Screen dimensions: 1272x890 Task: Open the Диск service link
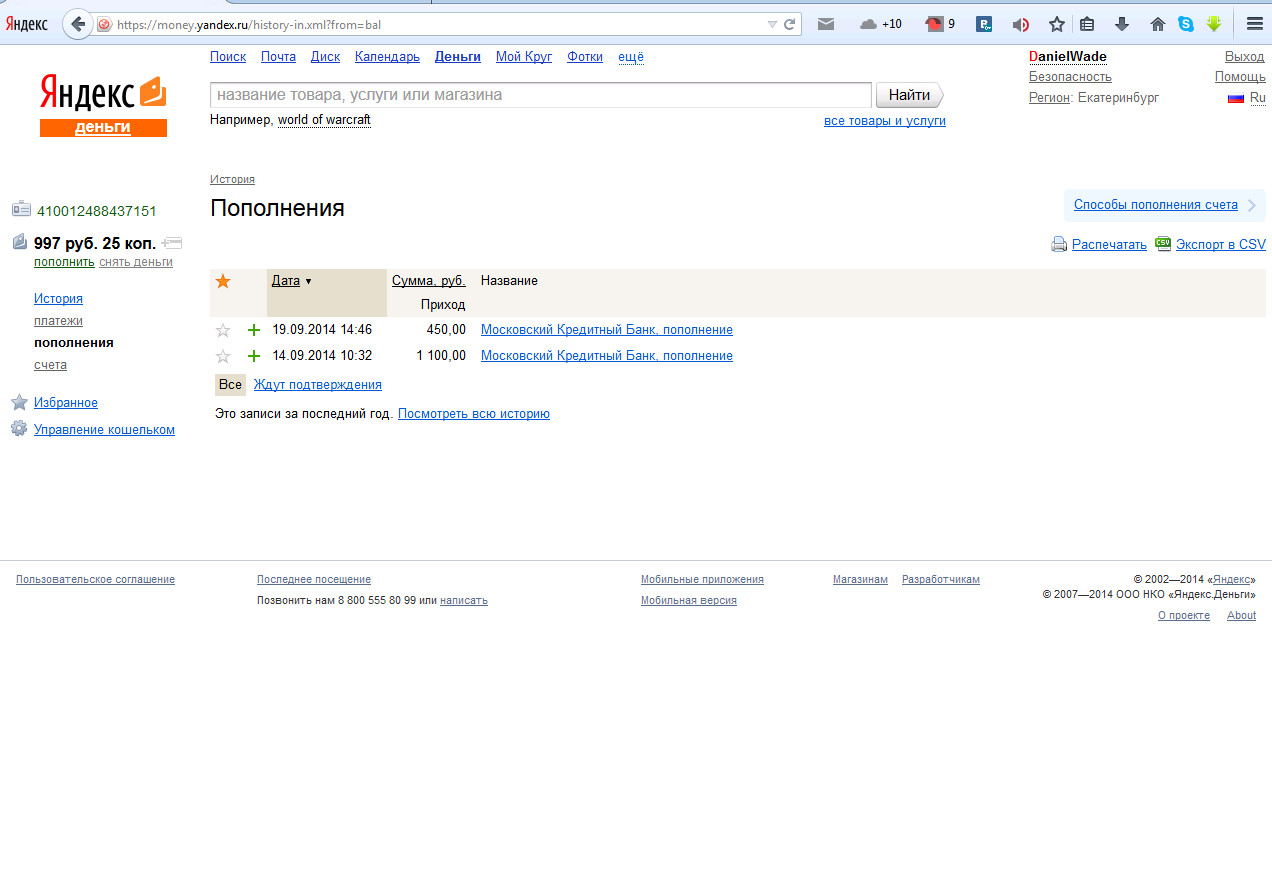pos(325,57)
